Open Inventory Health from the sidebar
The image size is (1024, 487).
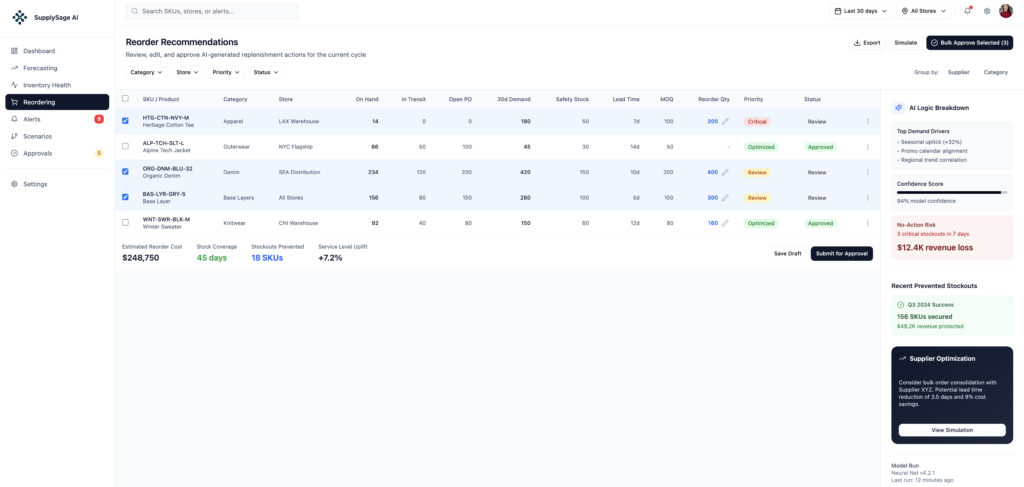click(47, 85)
